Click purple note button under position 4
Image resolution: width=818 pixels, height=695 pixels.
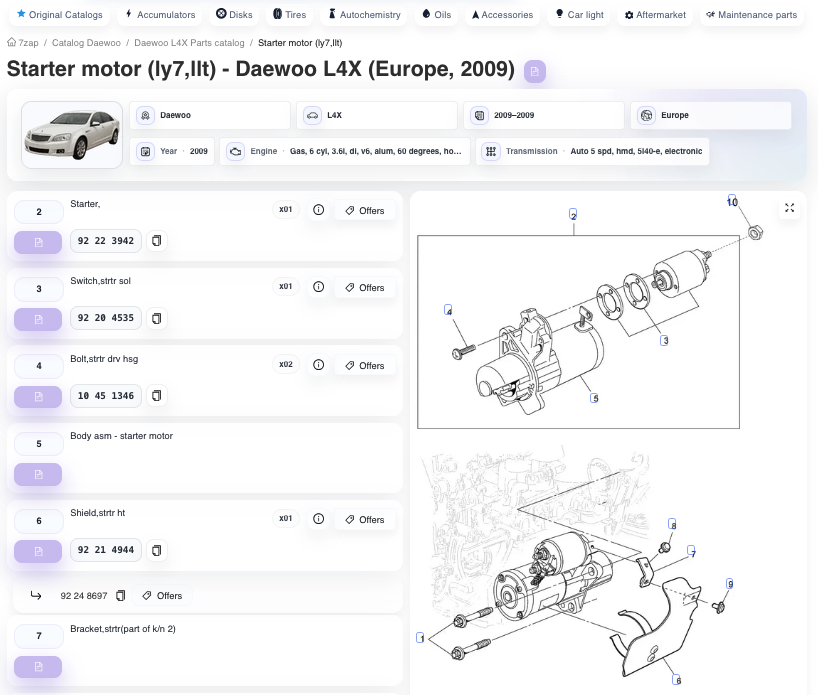coord(38,397)
